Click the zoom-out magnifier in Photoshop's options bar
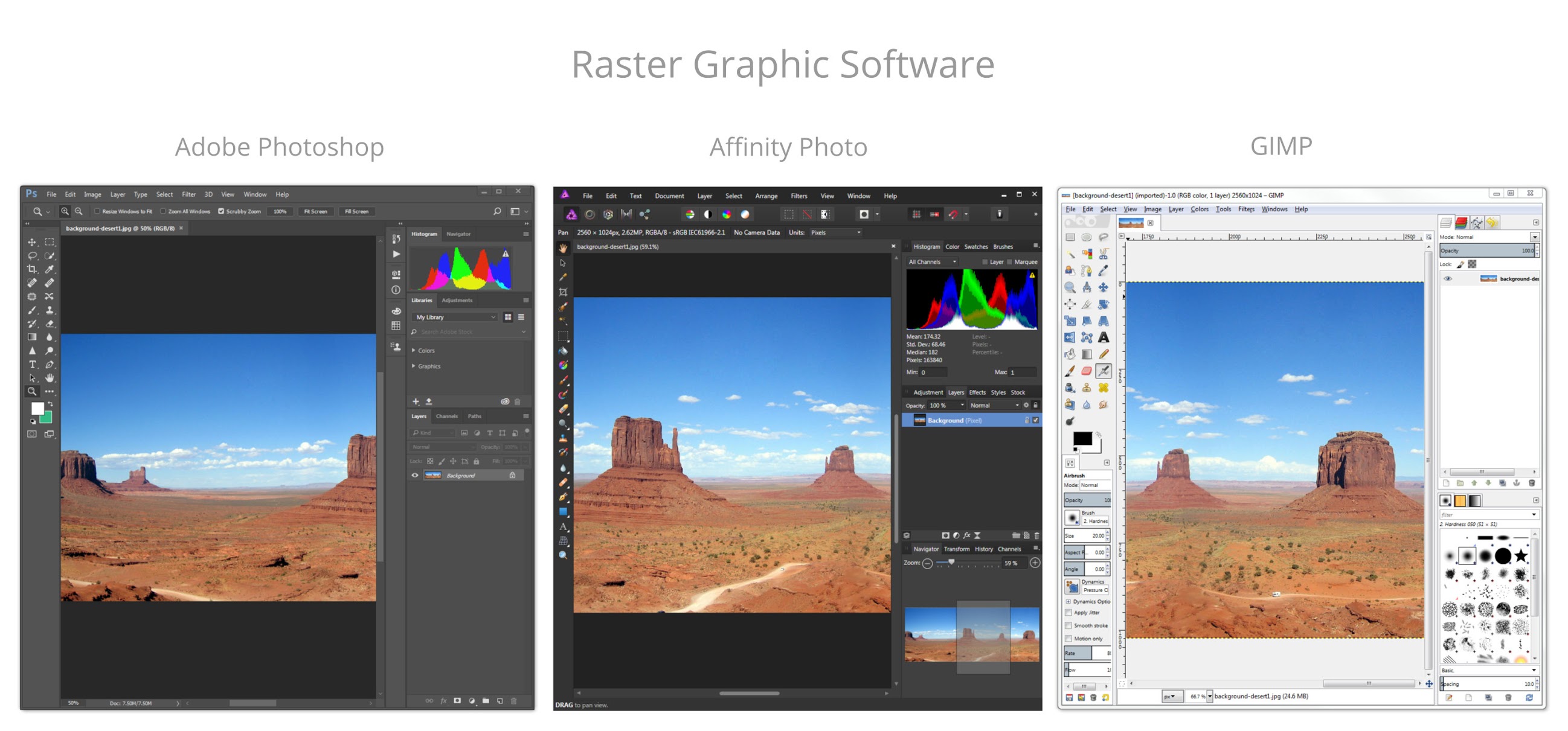Viewport: 1568px width, 731px height. point(79,212)
